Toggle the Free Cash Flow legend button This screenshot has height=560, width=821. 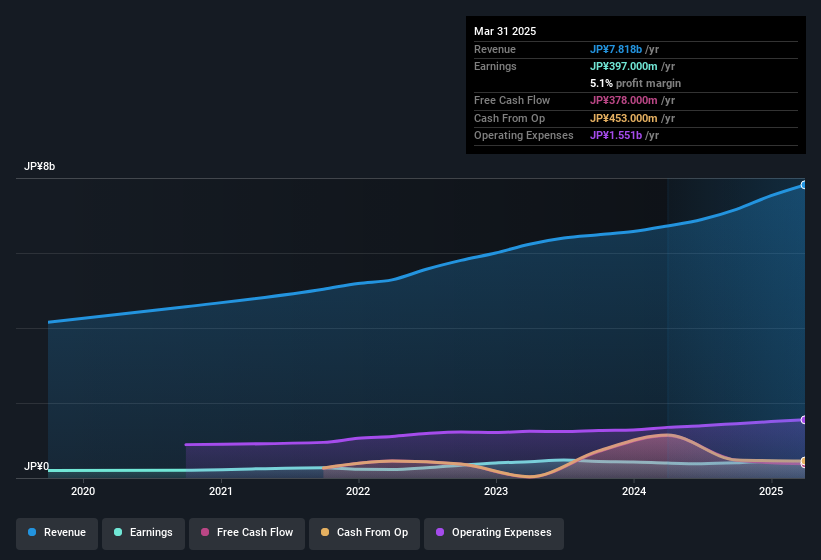coord(247,533)
